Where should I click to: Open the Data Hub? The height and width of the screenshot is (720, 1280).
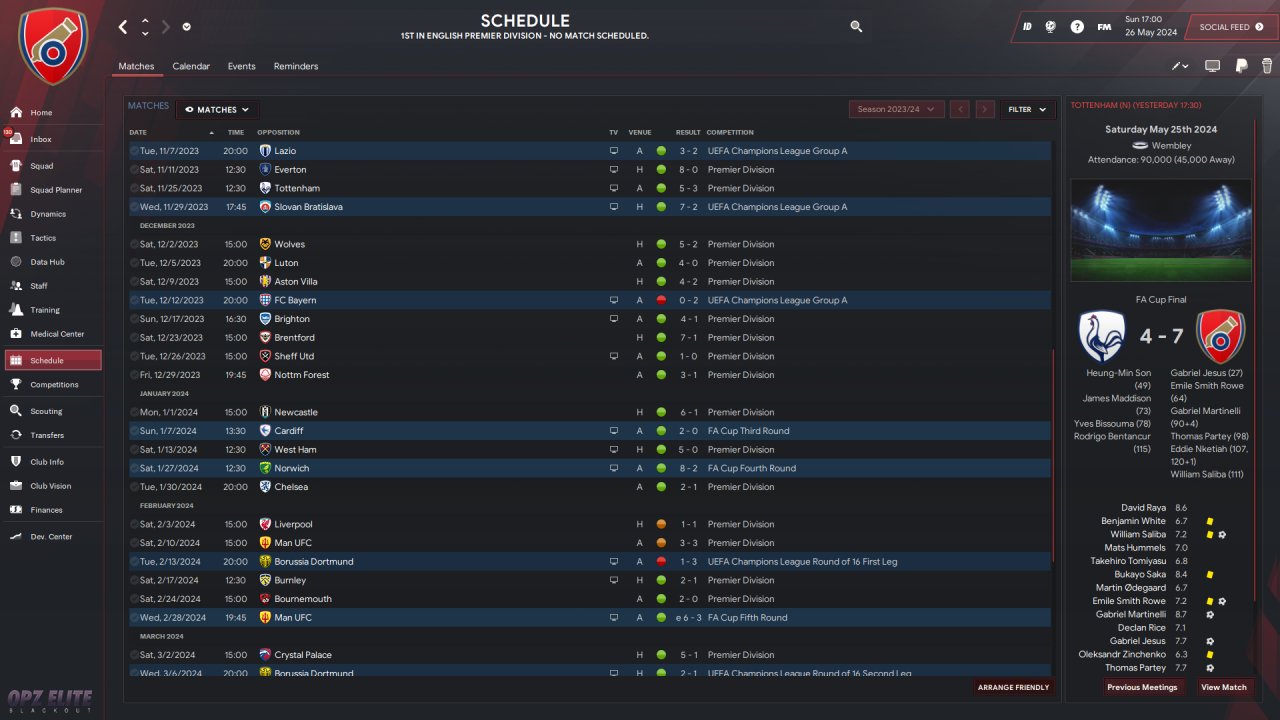click(52, 262)
